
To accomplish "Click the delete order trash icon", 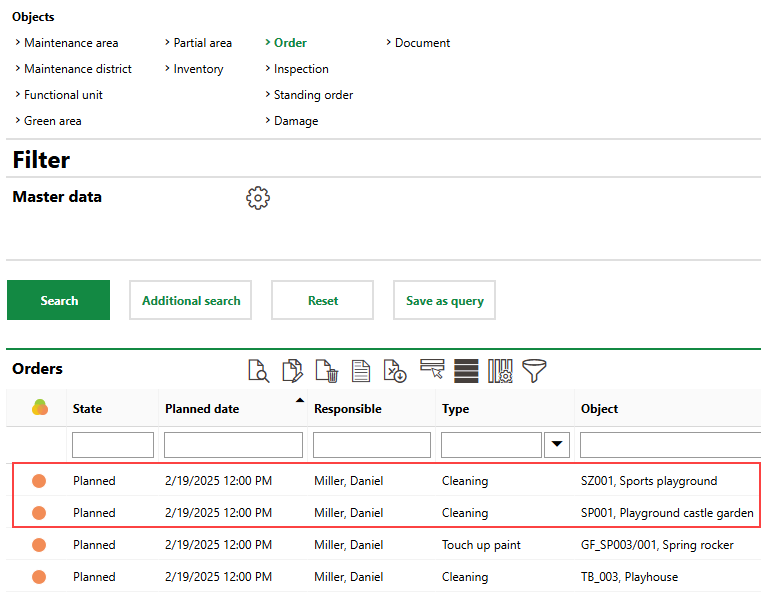I will 326,371.
